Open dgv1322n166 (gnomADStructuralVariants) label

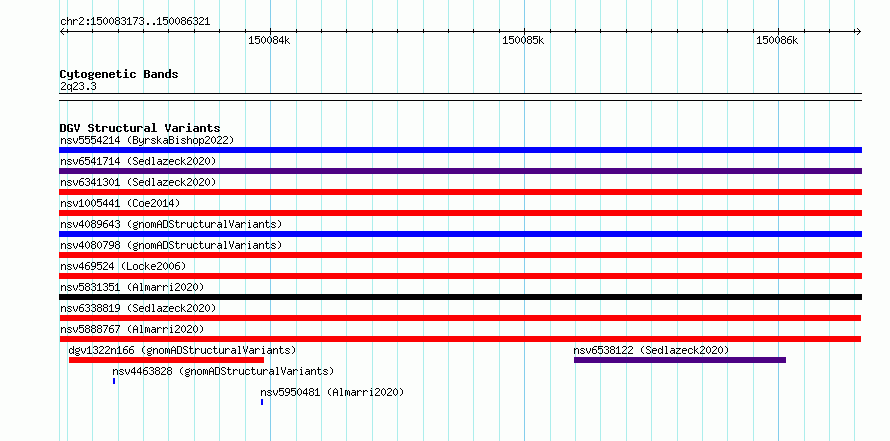pos(182,350)
